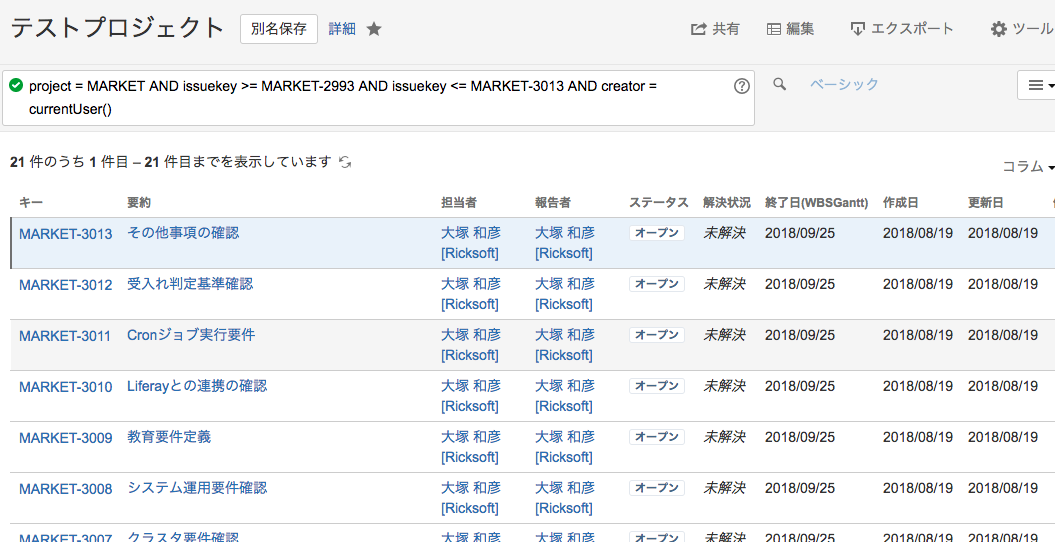
Task: Sort by the 終了日(WBSGantt) column header
Action: pyautogui.click(x=816, y=202)
